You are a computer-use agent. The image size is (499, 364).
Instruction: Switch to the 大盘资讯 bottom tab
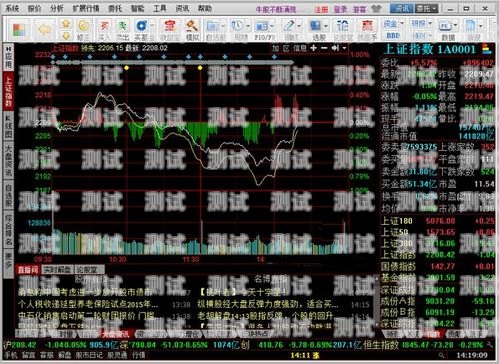point(115,334)
